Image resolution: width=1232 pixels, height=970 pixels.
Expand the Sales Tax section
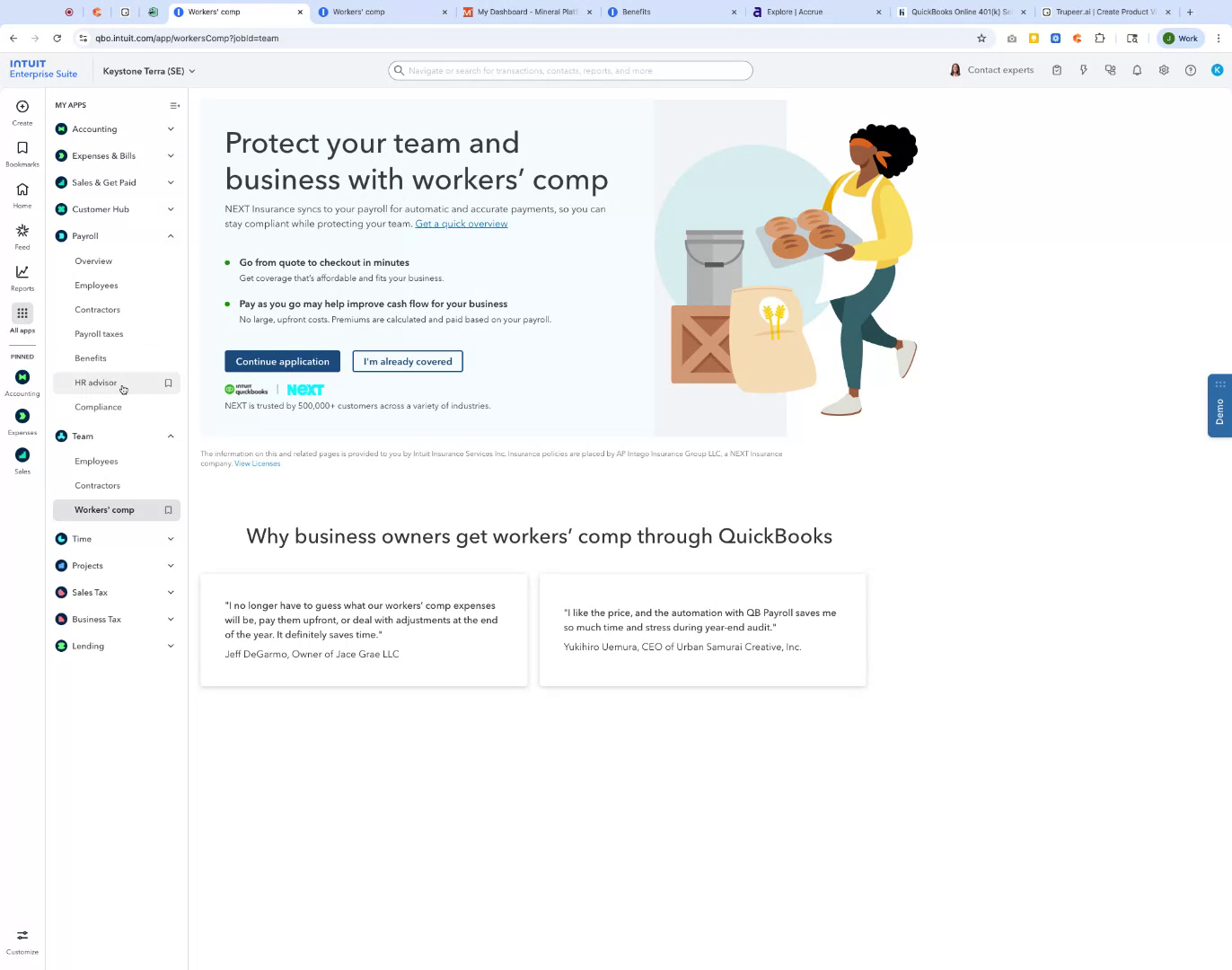[x=171, y=593]
